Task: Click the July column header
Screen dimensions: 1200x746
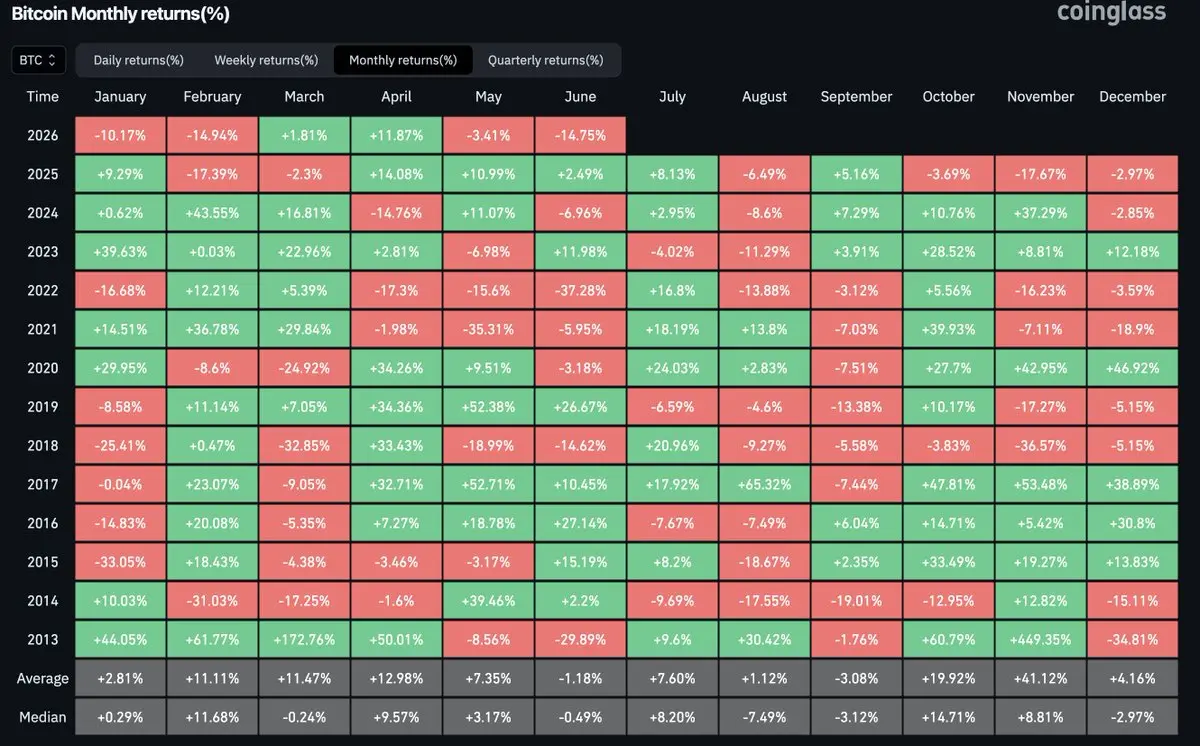Action: coord(672,97)
